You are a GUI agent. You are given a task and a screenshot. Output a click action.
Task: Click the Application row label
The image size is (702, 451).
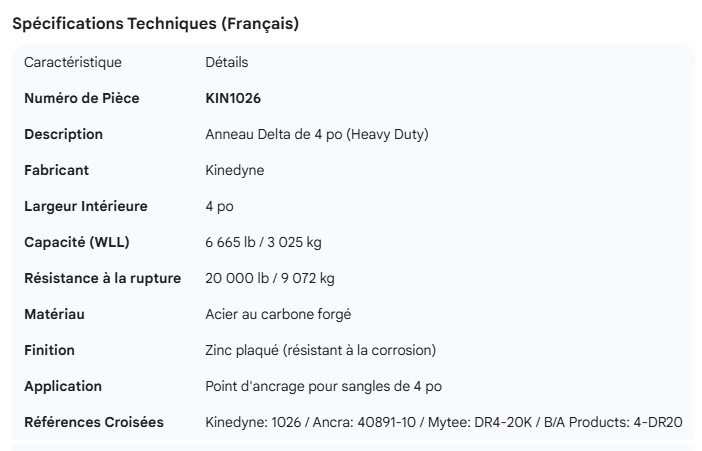[63, 386]
